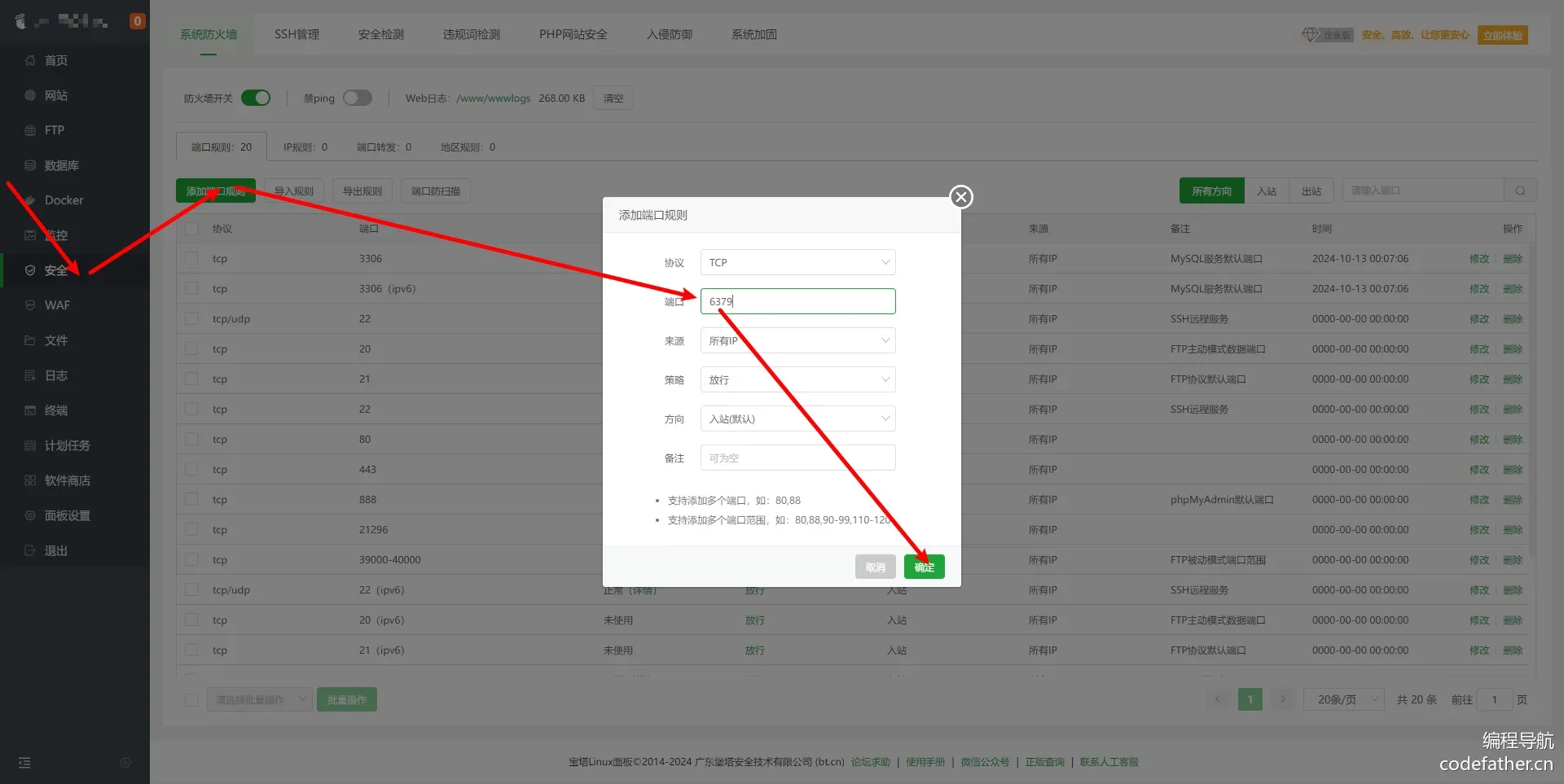Screen dimensions: 1564x784
Task: Click the port search magnifier icon
Action: click(1520, 191)
